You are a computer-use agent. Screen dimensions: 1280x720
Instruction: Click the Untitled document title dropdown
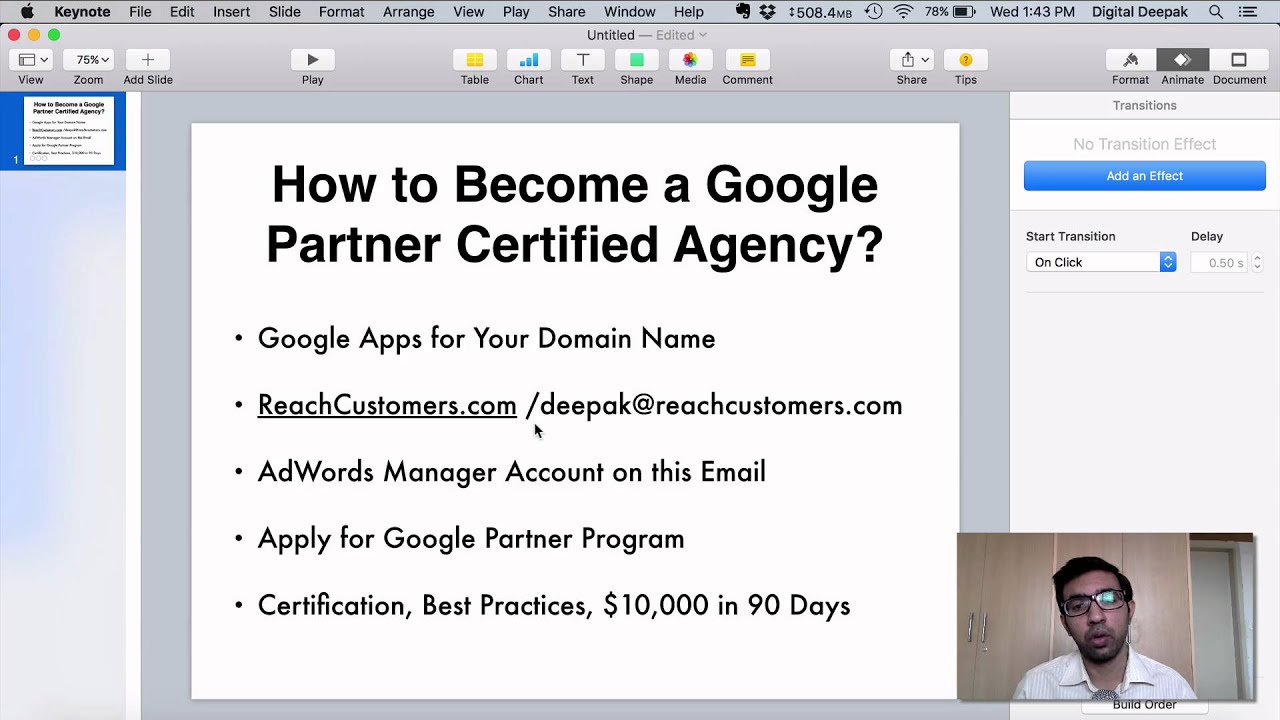[x=646, y=35]
